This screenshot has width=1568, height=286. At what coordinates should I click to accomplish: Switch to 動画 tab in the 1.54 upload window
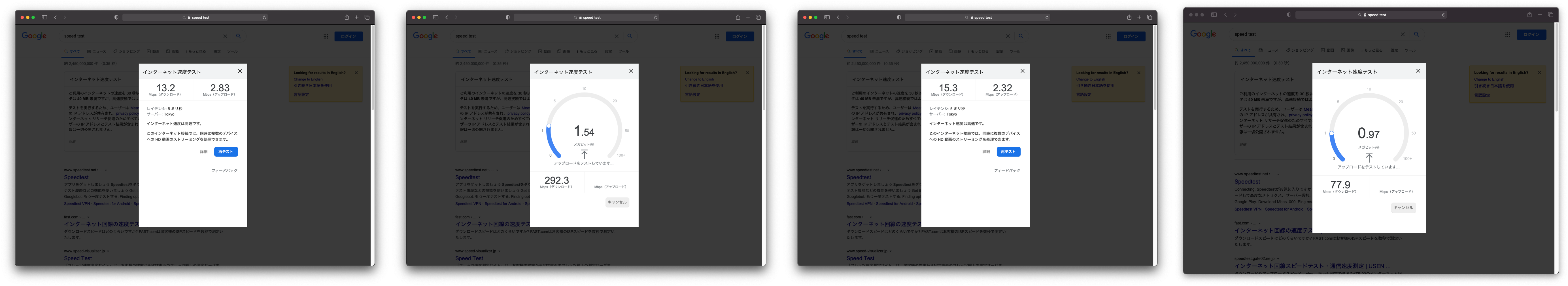[x=544, y=51]
